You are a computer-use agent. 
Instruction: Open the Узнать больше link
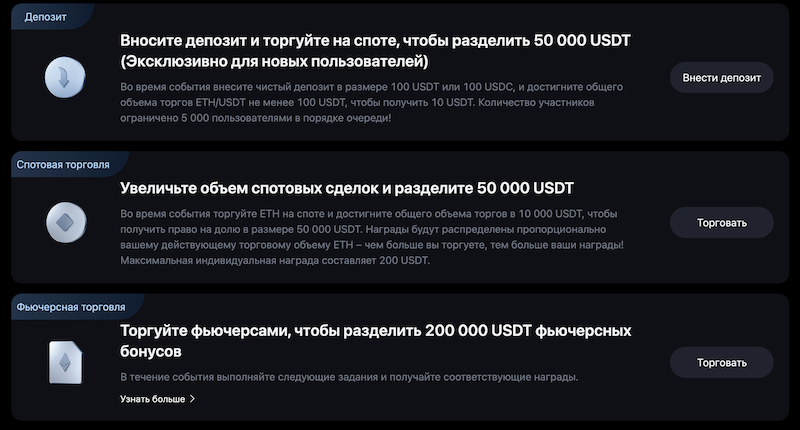[152, 399]
